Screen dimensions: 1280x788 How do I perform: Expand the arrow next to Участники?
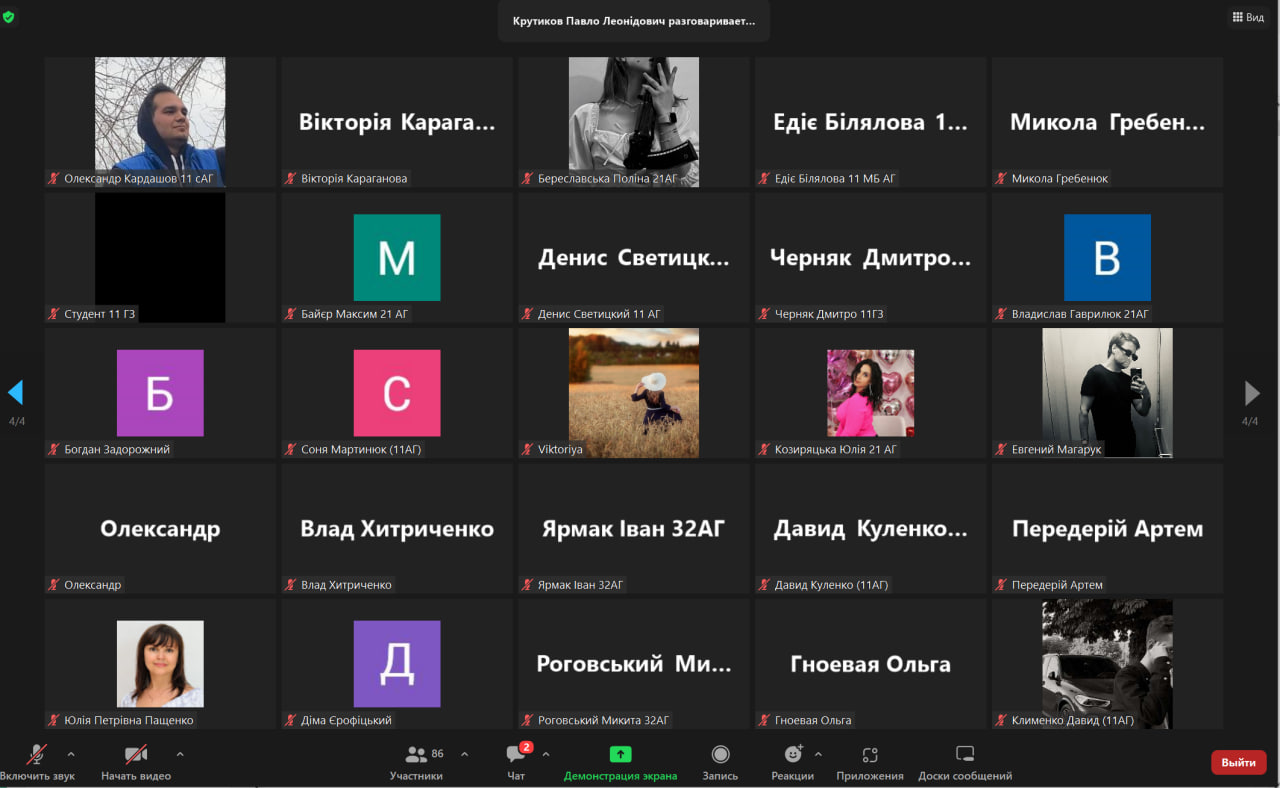464,754
